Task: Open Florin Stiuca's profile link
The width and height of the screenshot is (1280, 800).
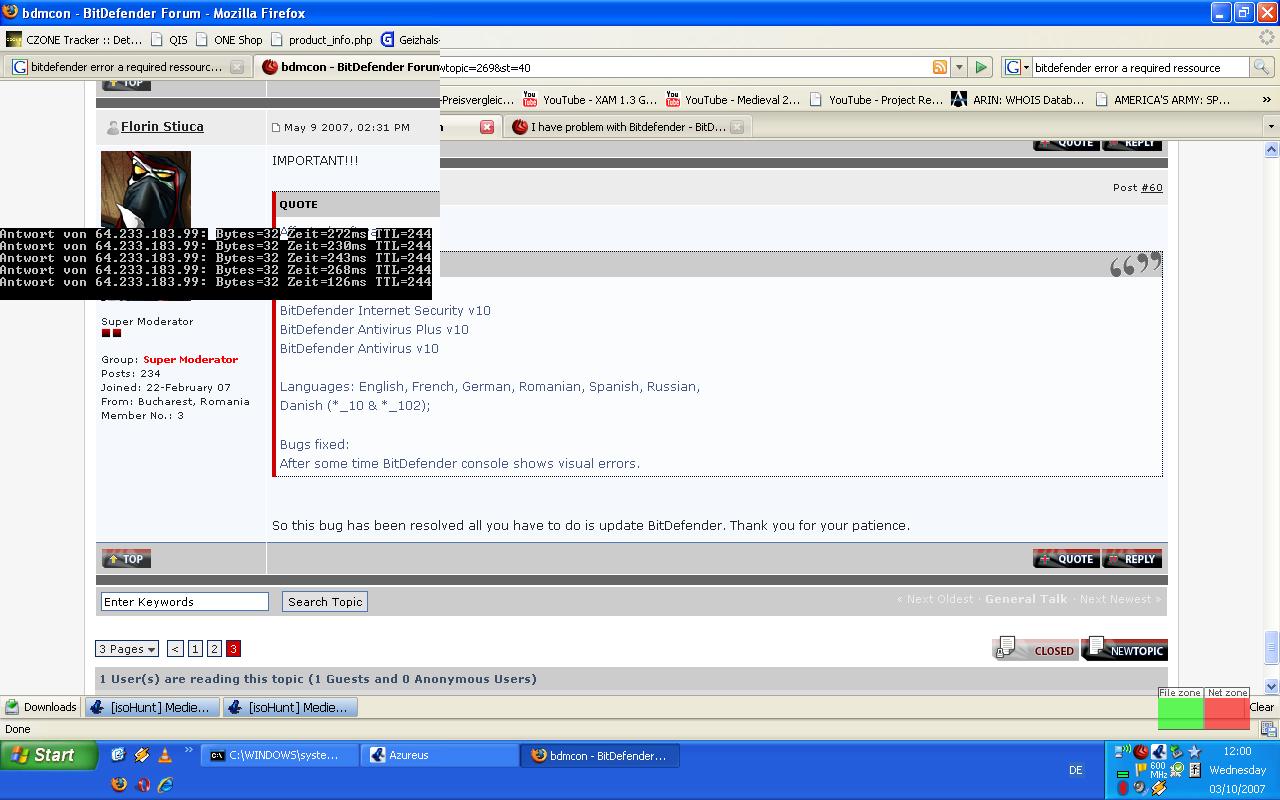Action: click(x=162, y=127)
